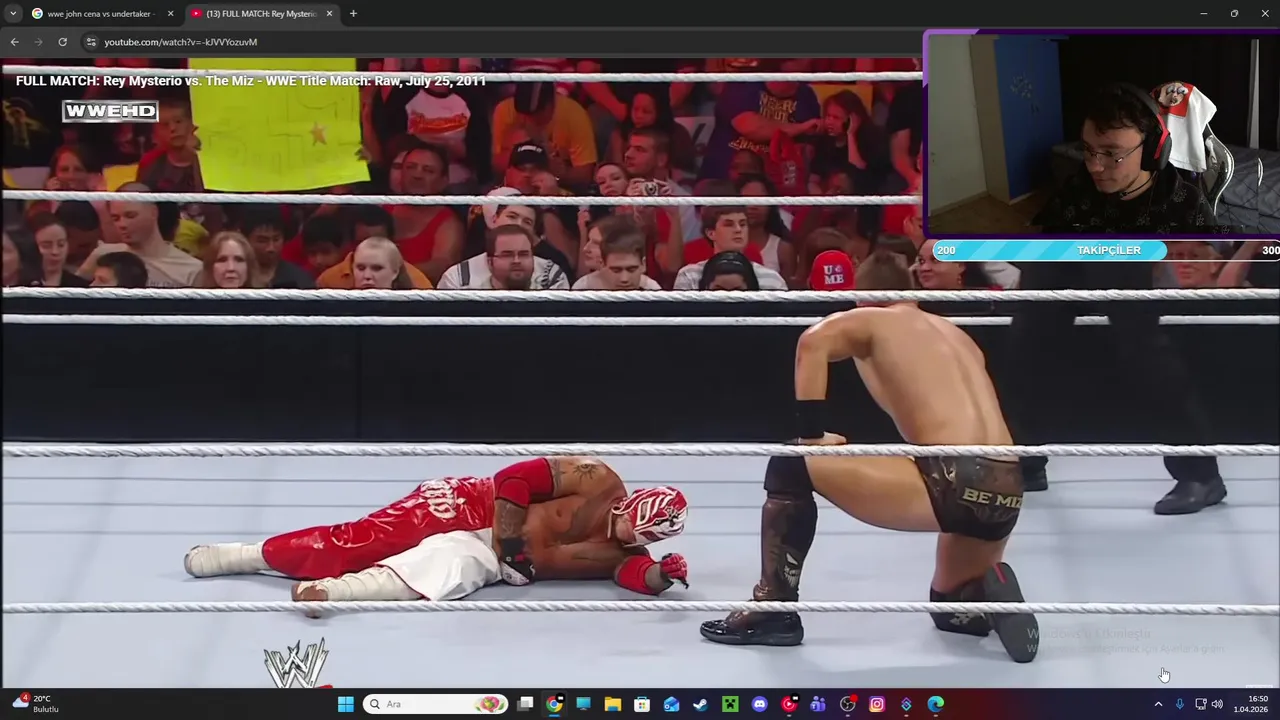Viewport: 1280px width, 720px height.
Task: Launch Steam from the taskbar
Action: (x=700, y=704)
